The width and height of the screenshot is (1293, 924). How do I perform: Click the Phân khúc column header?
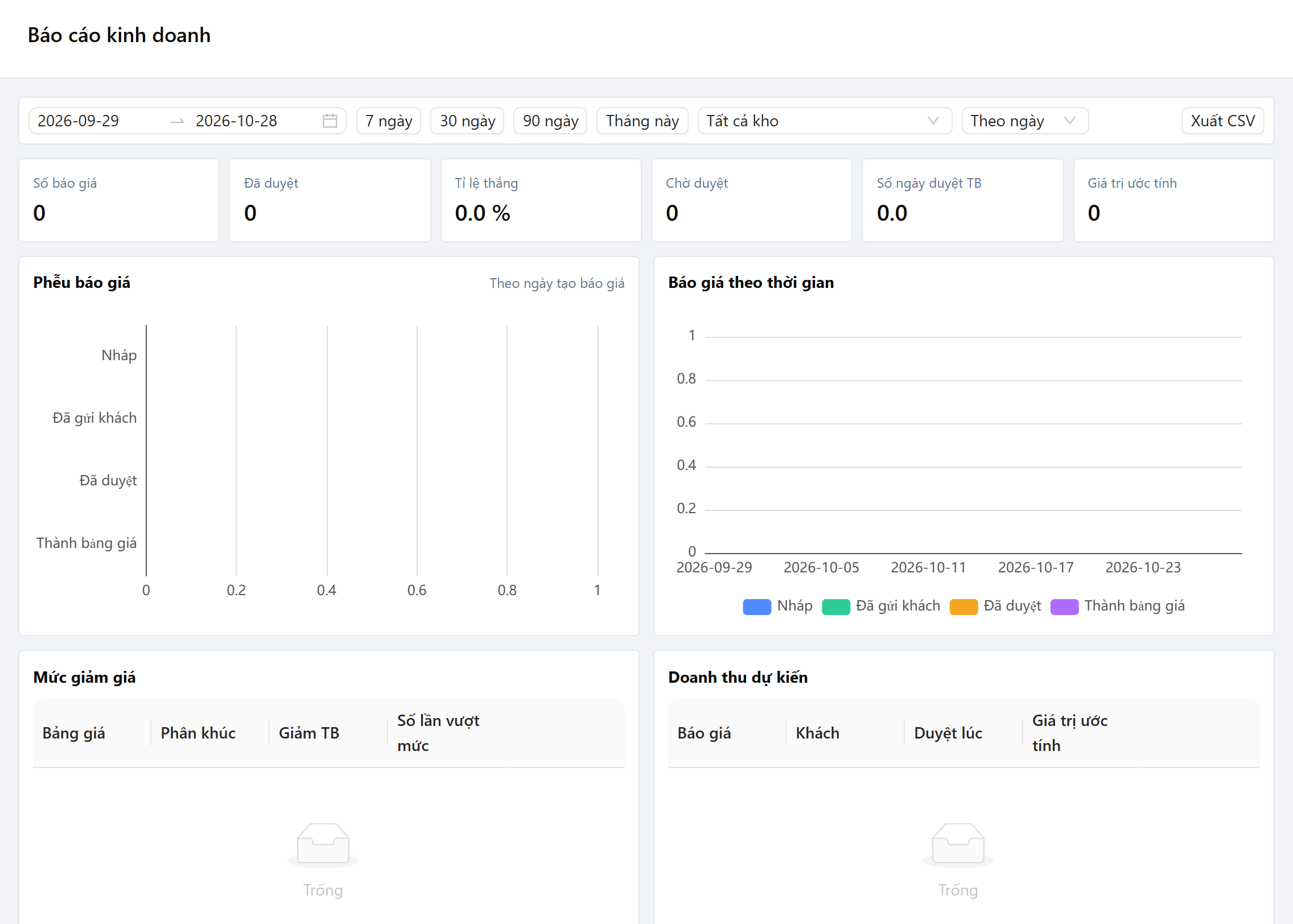click(210, 733)
